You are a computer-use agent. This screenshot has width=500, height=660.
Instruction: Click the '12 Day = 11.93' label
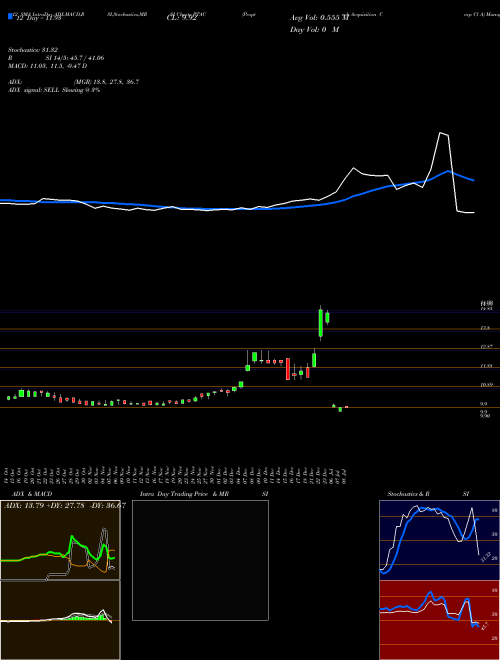39,18
